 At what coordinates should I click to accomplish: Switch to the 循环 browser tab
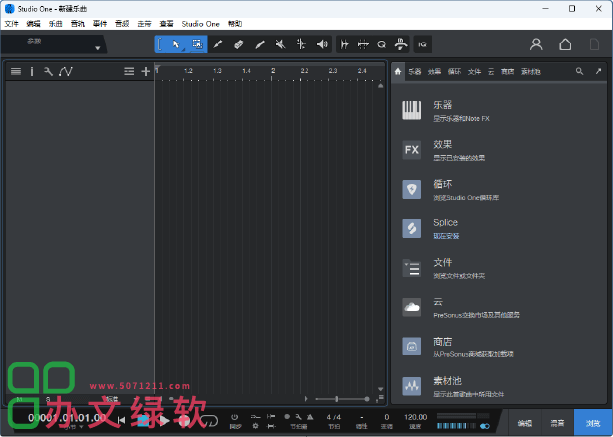[454, 72]
